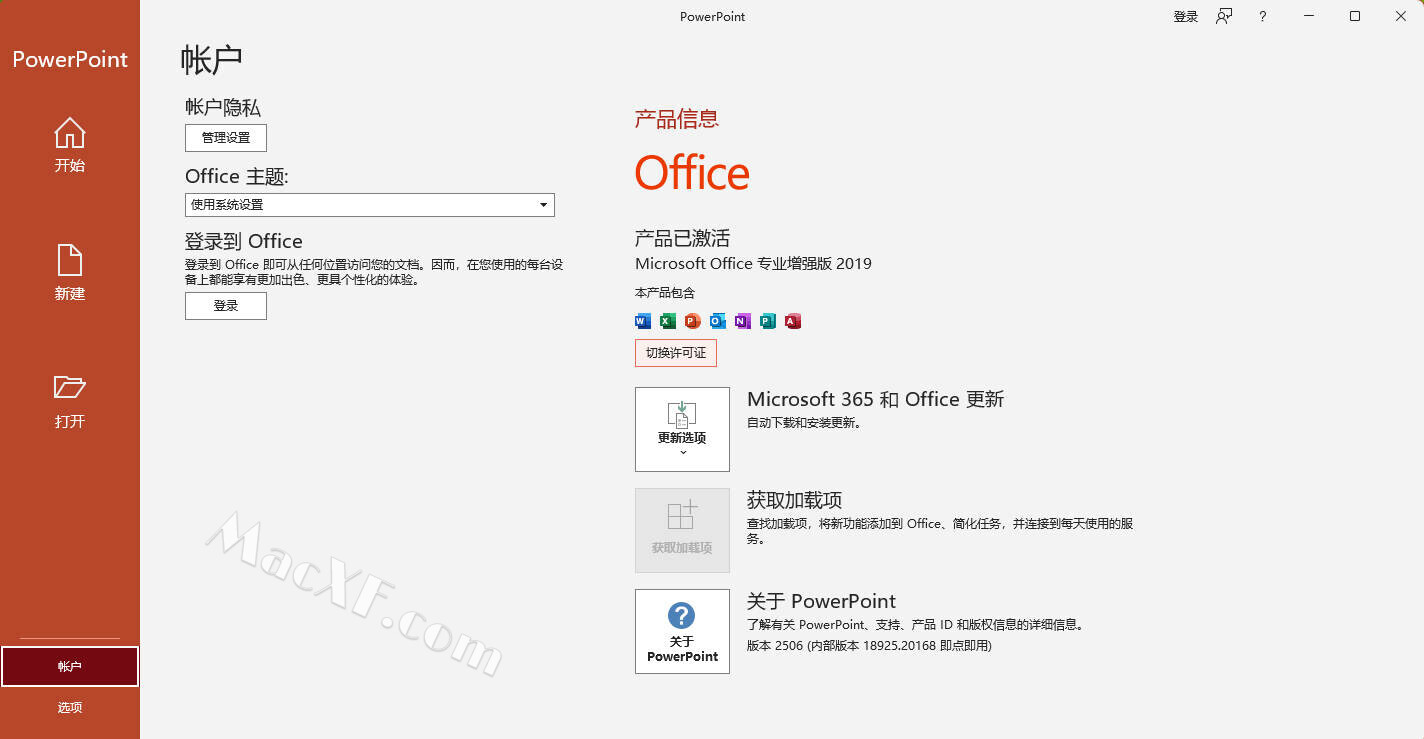Maximize the PowerPoint window
The height and width of the screenshot is (739, 1424).
pyautogui.click(x=1355, y=16)
